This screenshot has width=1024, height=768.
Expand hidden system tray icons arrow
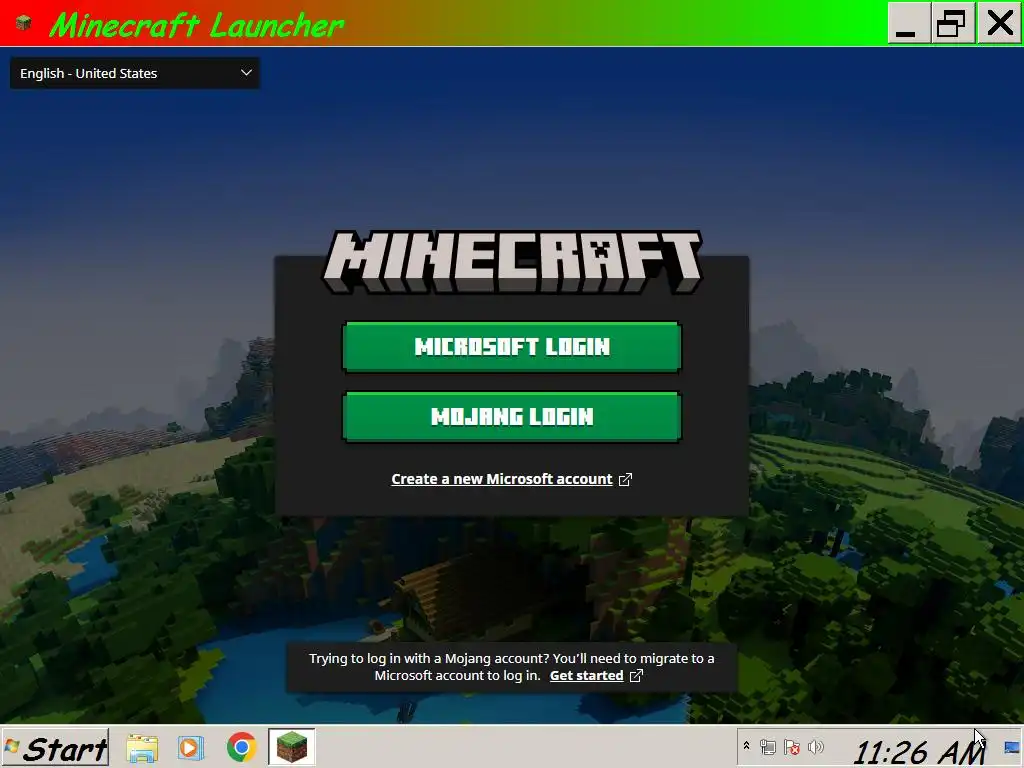746,746
